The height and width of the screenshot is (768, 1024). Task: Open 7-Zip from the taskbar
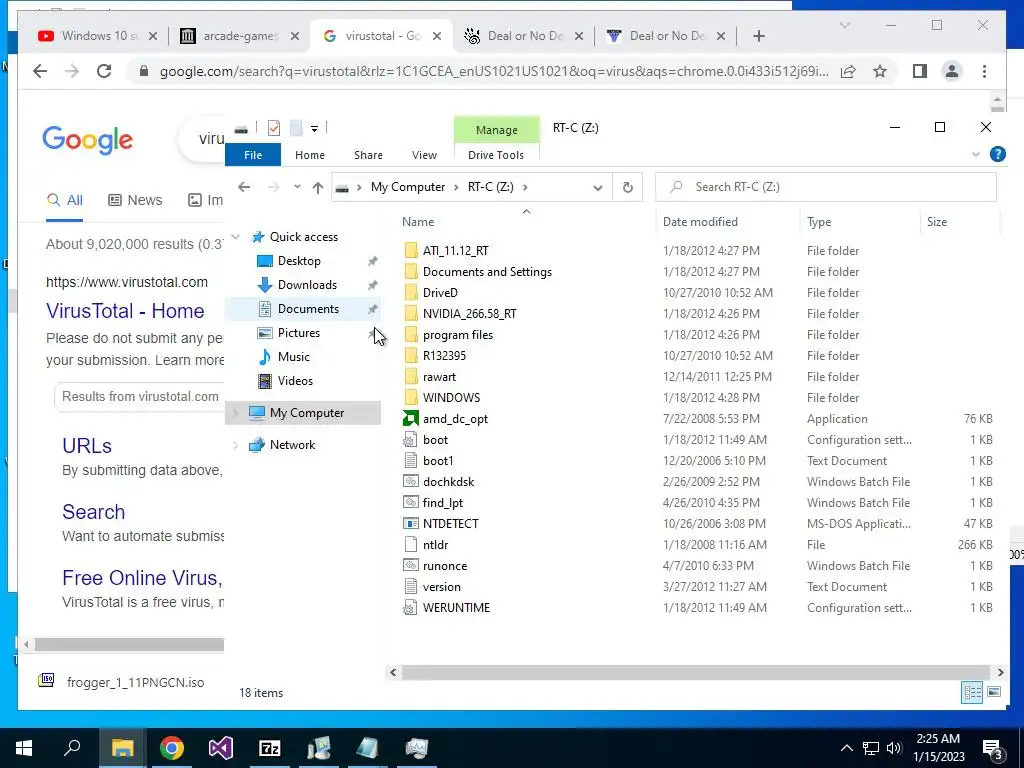point(270,748)
